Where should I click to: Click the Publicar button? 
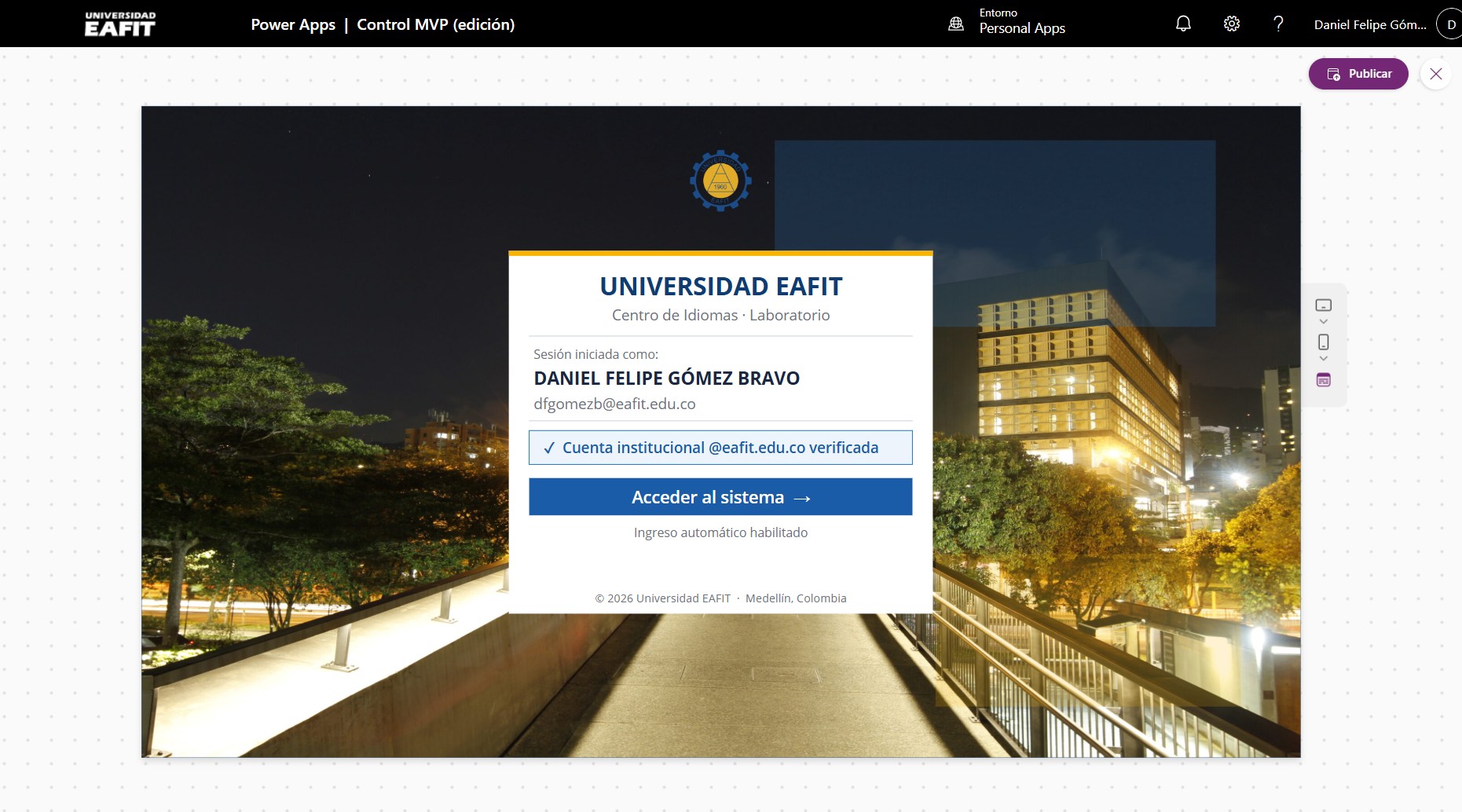point(1358,74)
